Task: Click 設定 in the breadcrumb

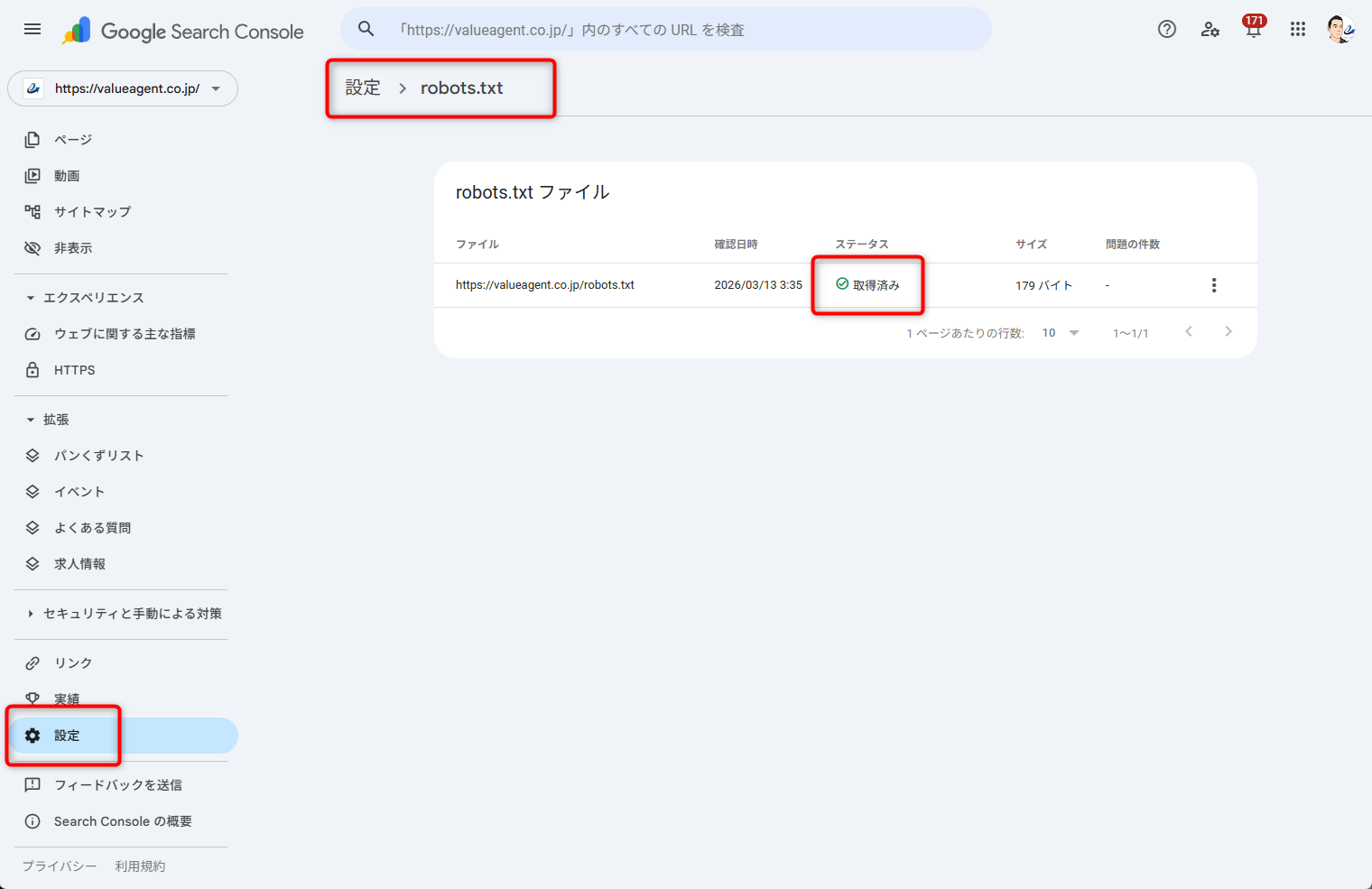Action: (363, 88)
